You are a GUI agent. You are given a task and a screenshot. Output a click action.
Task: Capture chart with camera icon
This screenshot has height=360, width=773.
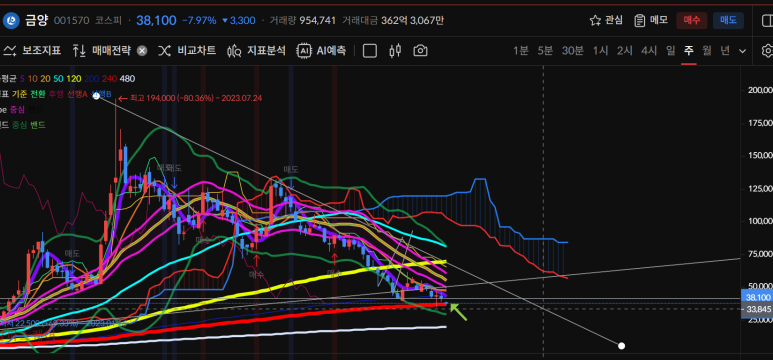420,51
